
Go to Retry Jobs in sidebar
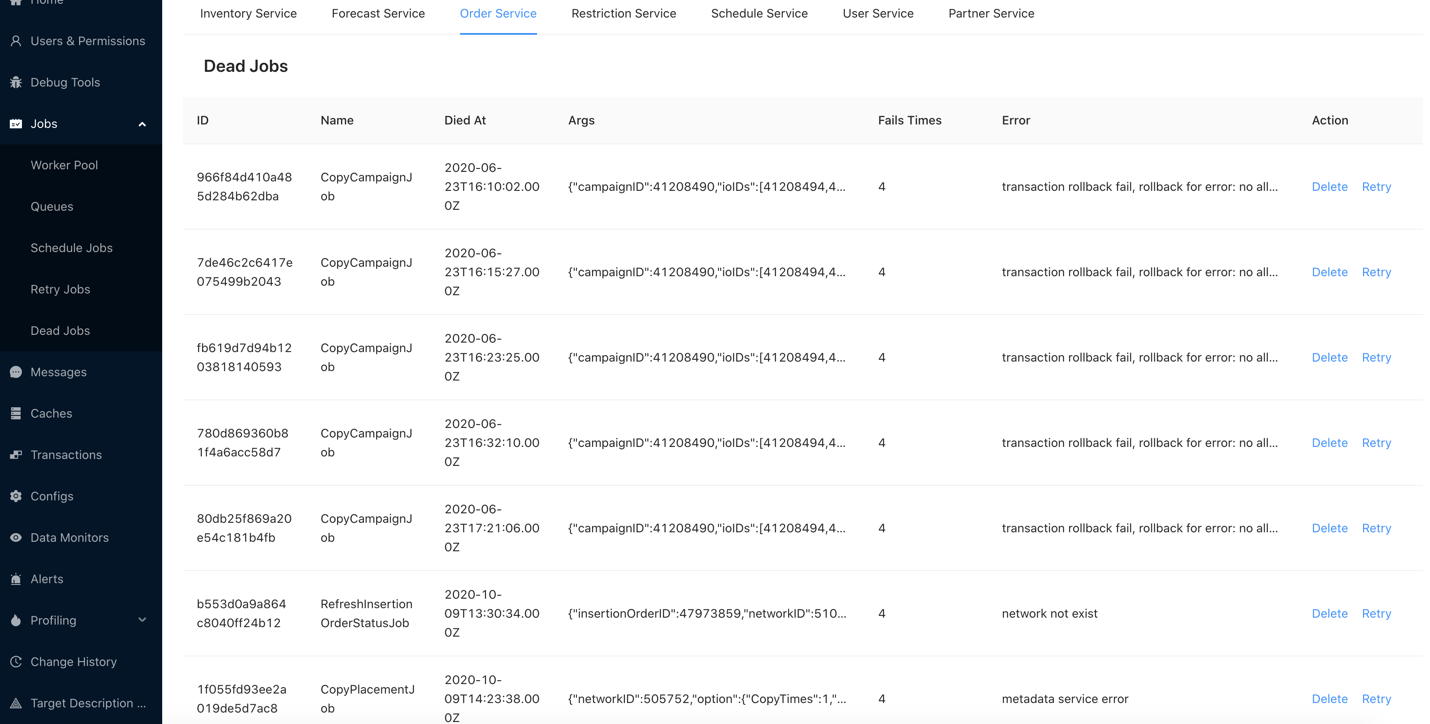point(60,289)
